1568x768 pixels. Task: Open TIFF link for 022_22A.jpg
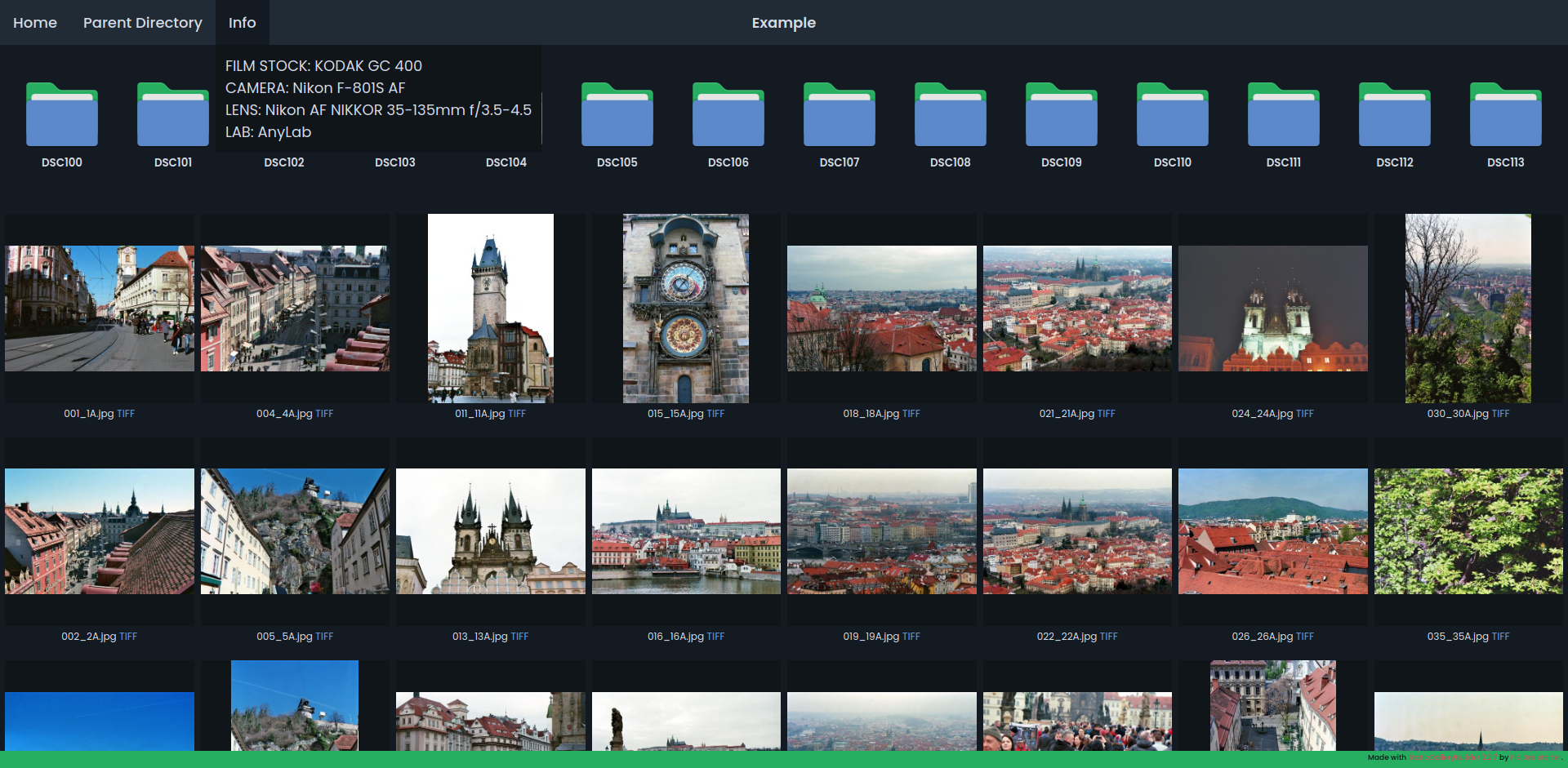coord(1108,637)
